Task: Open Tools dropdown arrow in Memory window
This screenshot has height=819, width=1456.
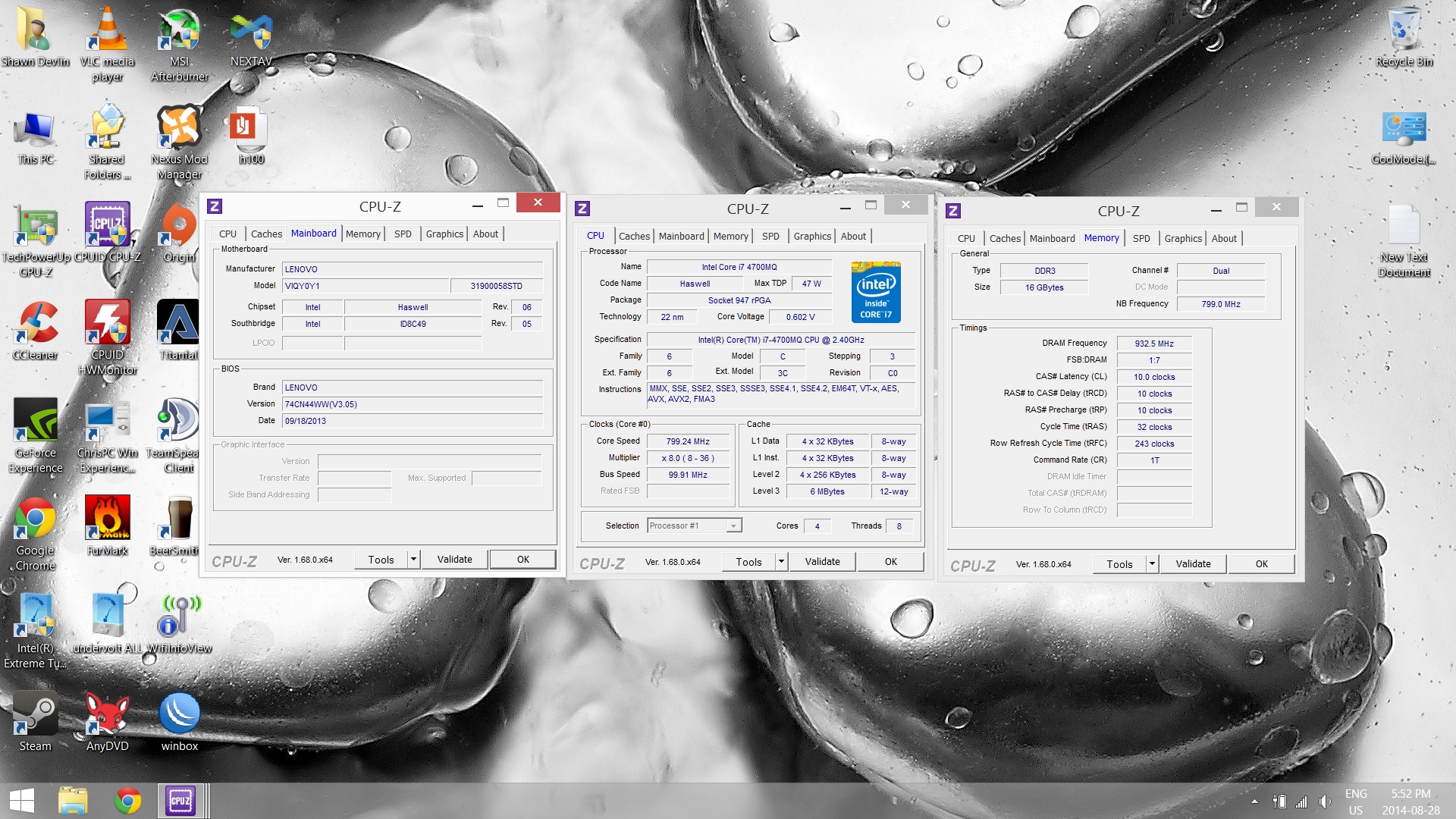Action: pos(1152,564)
